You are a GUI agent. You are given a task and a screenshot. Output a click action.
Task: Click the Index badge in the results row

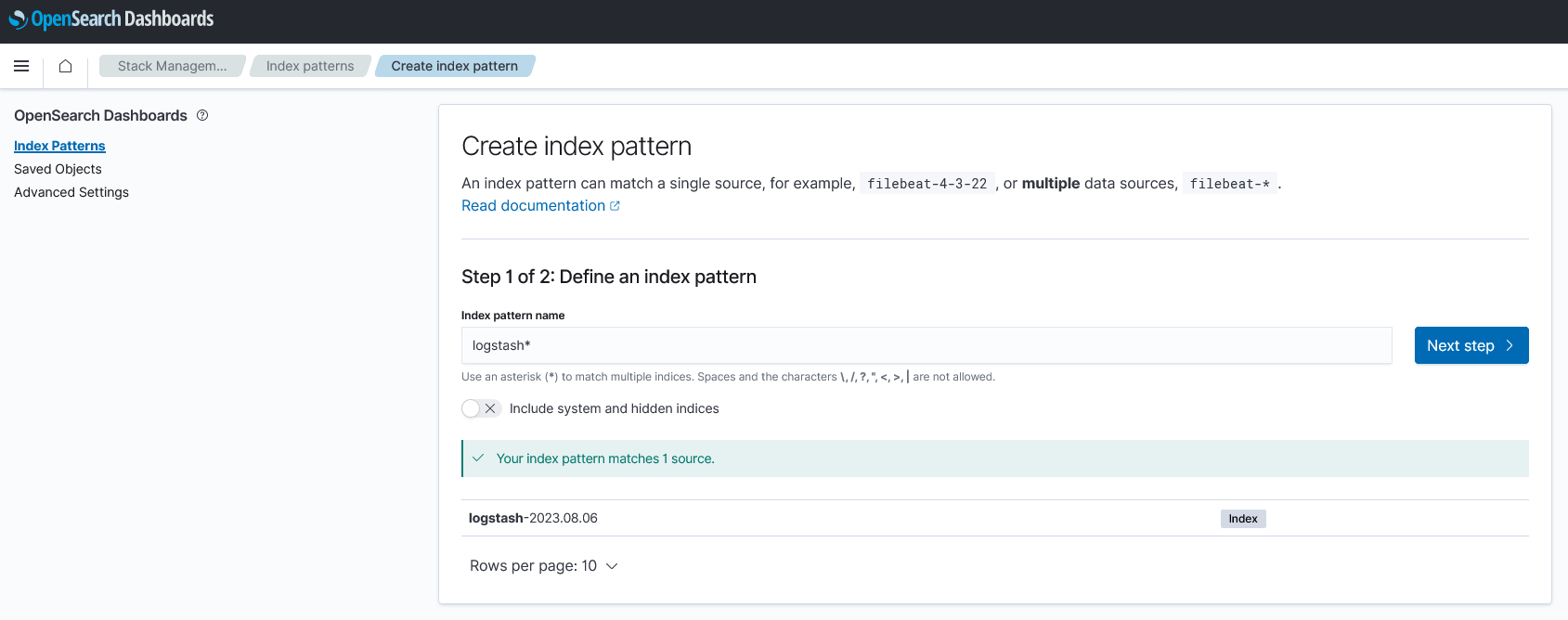tap(1243, 519)
